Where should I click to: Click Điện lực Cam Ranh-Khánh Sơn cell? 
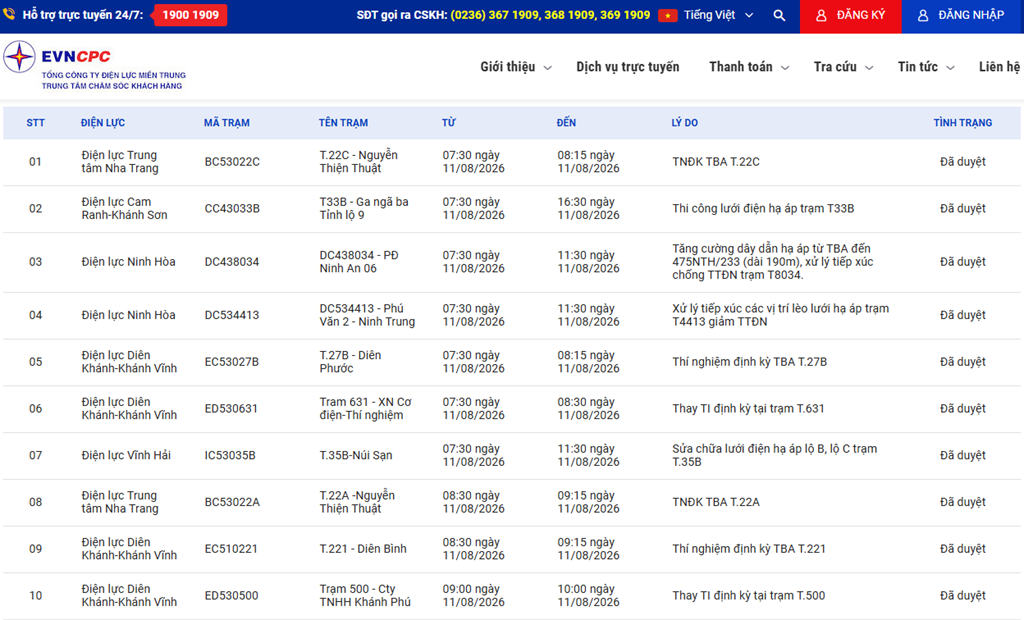(124, 209)
